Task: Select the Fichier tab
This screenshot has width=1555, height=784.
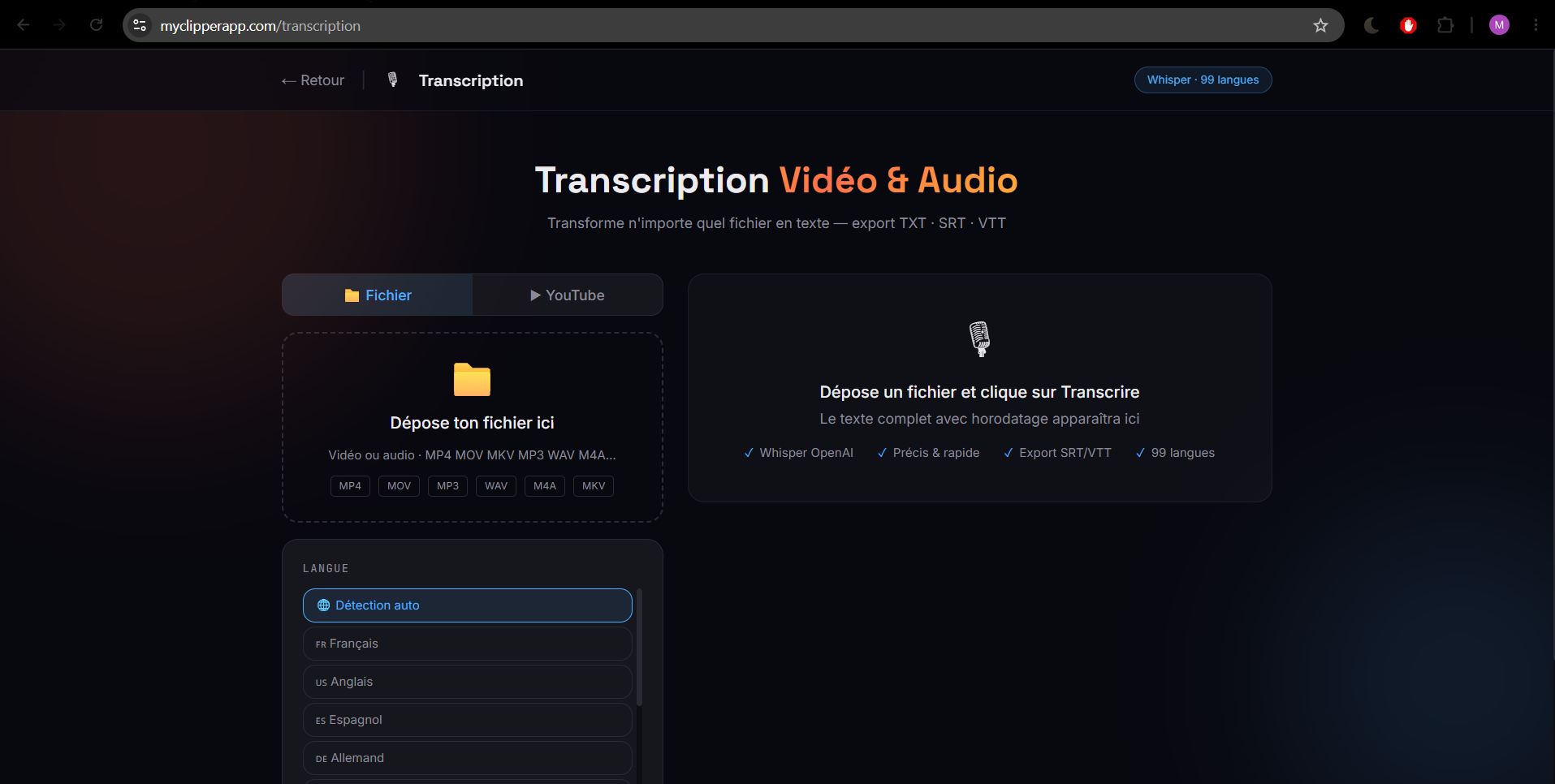Action: pyautogui.click(x=378, y=295)
